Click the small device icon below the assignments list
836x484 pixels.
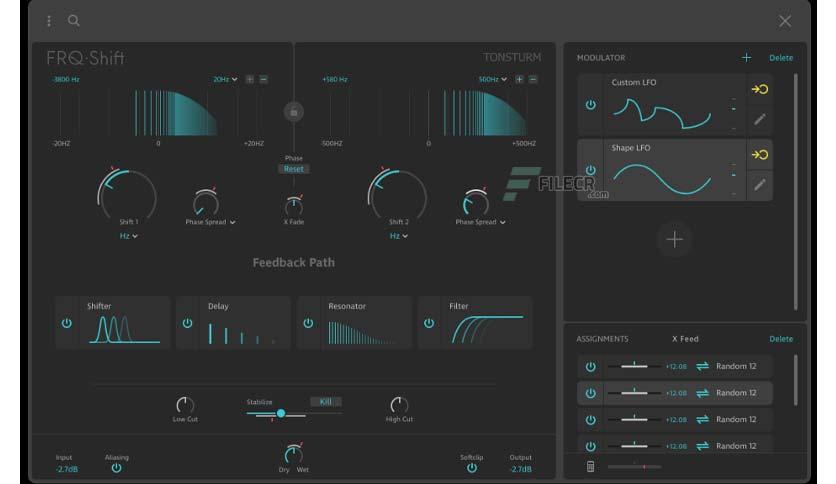pos(590,466)
